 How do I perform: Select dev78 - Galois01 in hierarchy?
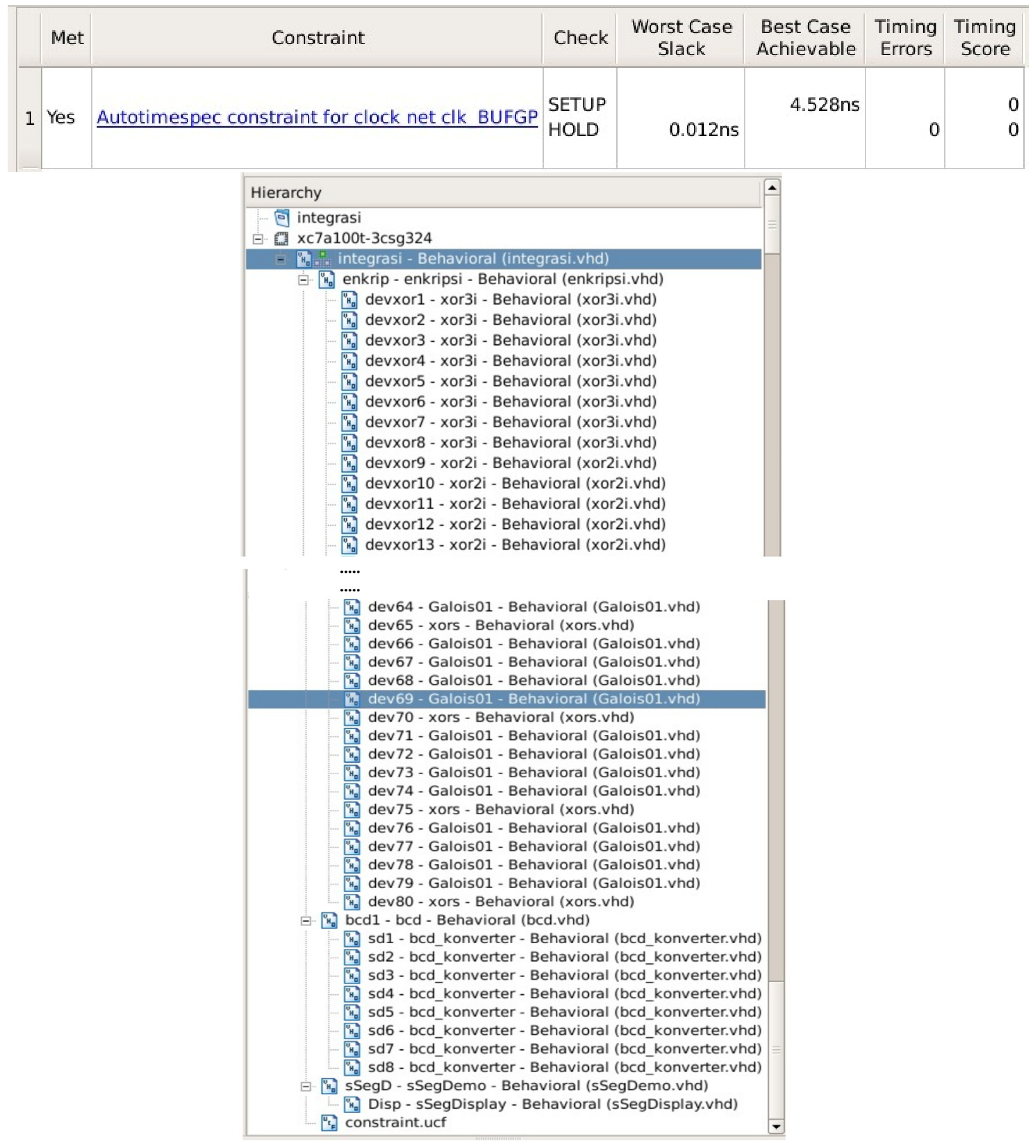point(534,865)
